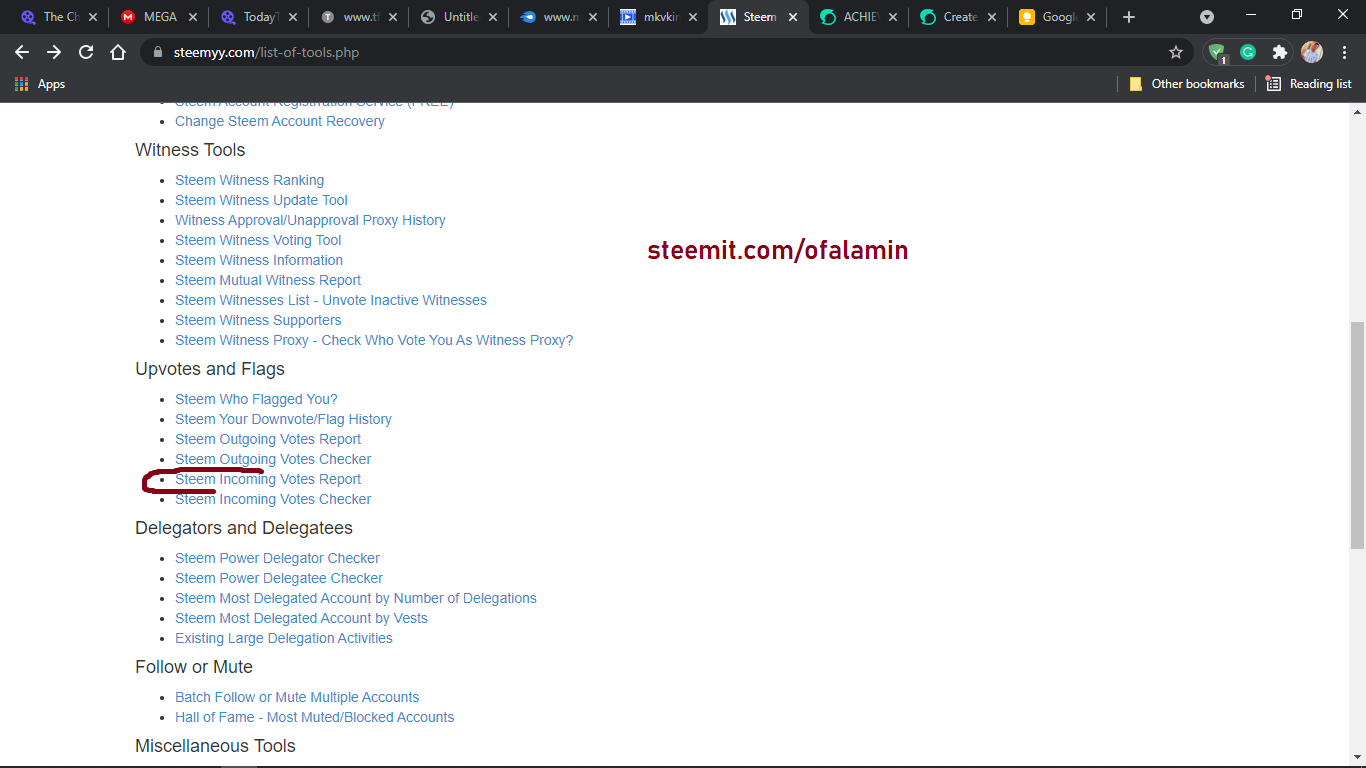Screen dimensions: 1366x768
Task: Open Steem Witness Information link
Action: pos(259,260)
